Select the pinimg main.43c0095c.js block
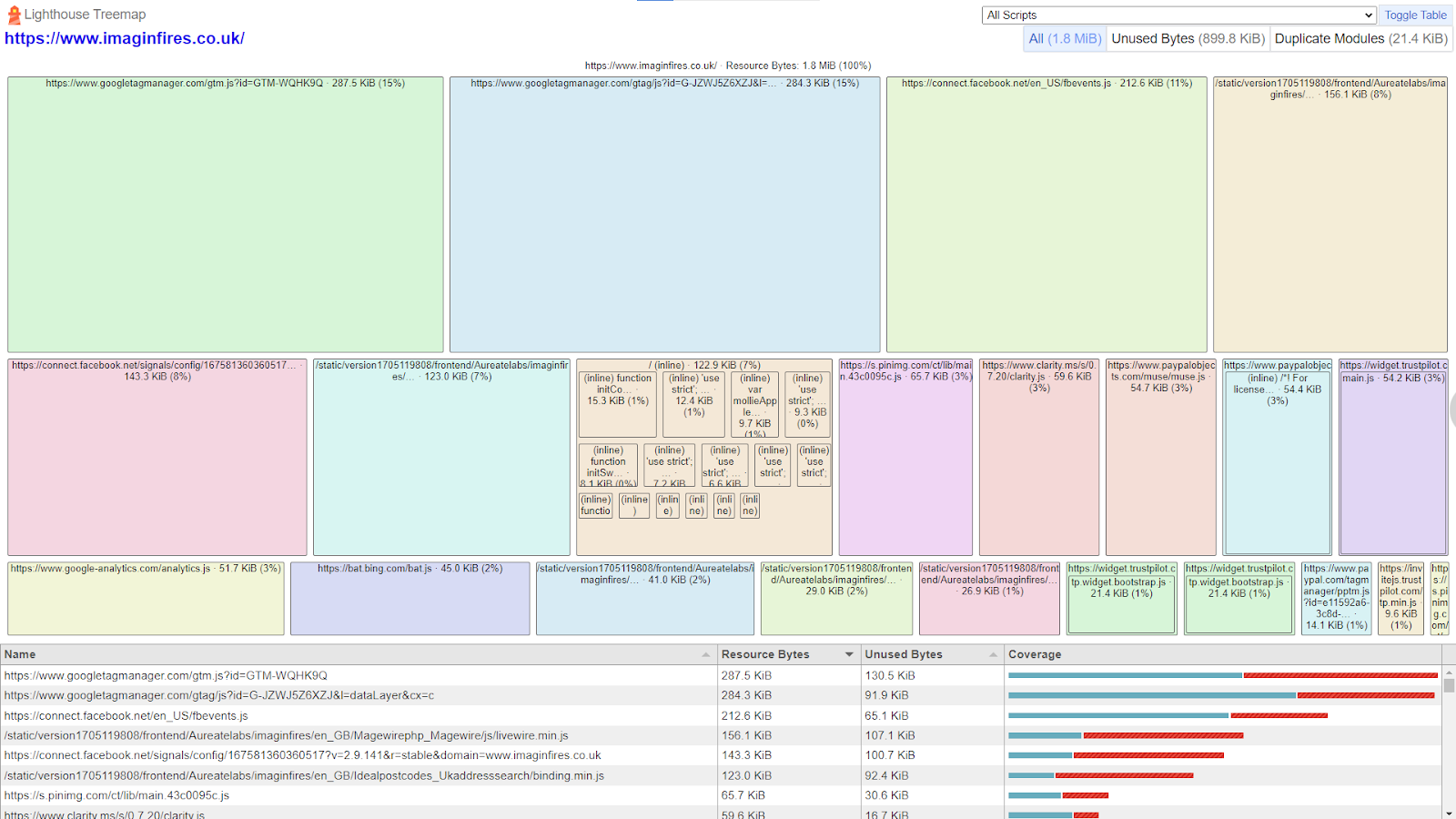This screenshot has width=1456, height=819. 905,457
